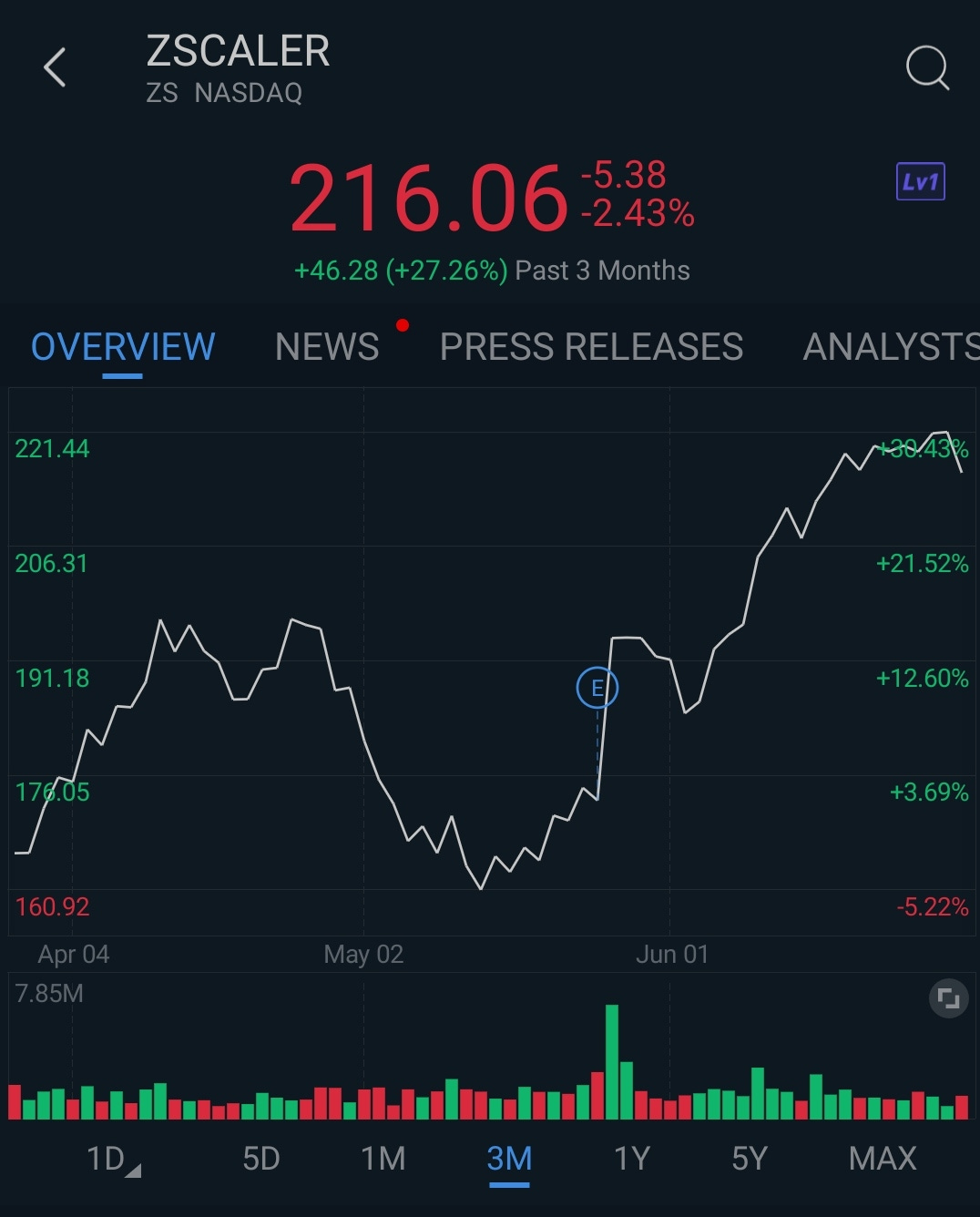Screen dimensions: 980x1217
Task: Tap the 160.92 price axis label
Action: [52, 907]
